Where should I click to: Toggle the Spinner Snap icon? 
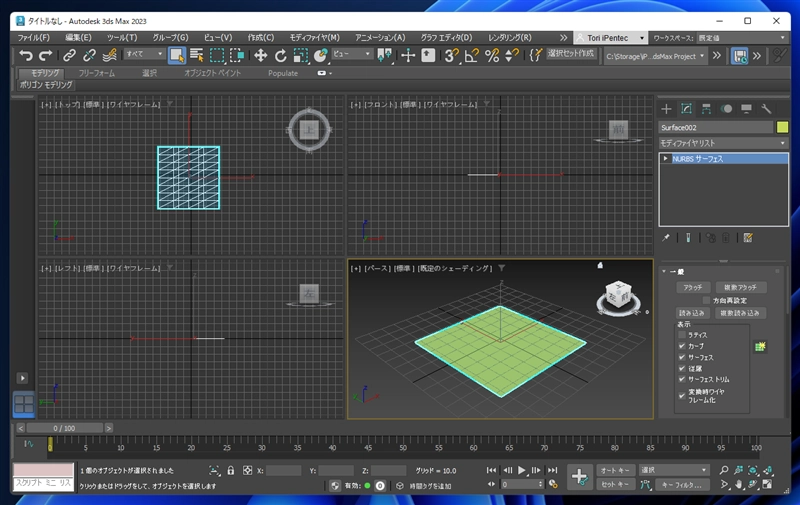[x=511, y=55]
